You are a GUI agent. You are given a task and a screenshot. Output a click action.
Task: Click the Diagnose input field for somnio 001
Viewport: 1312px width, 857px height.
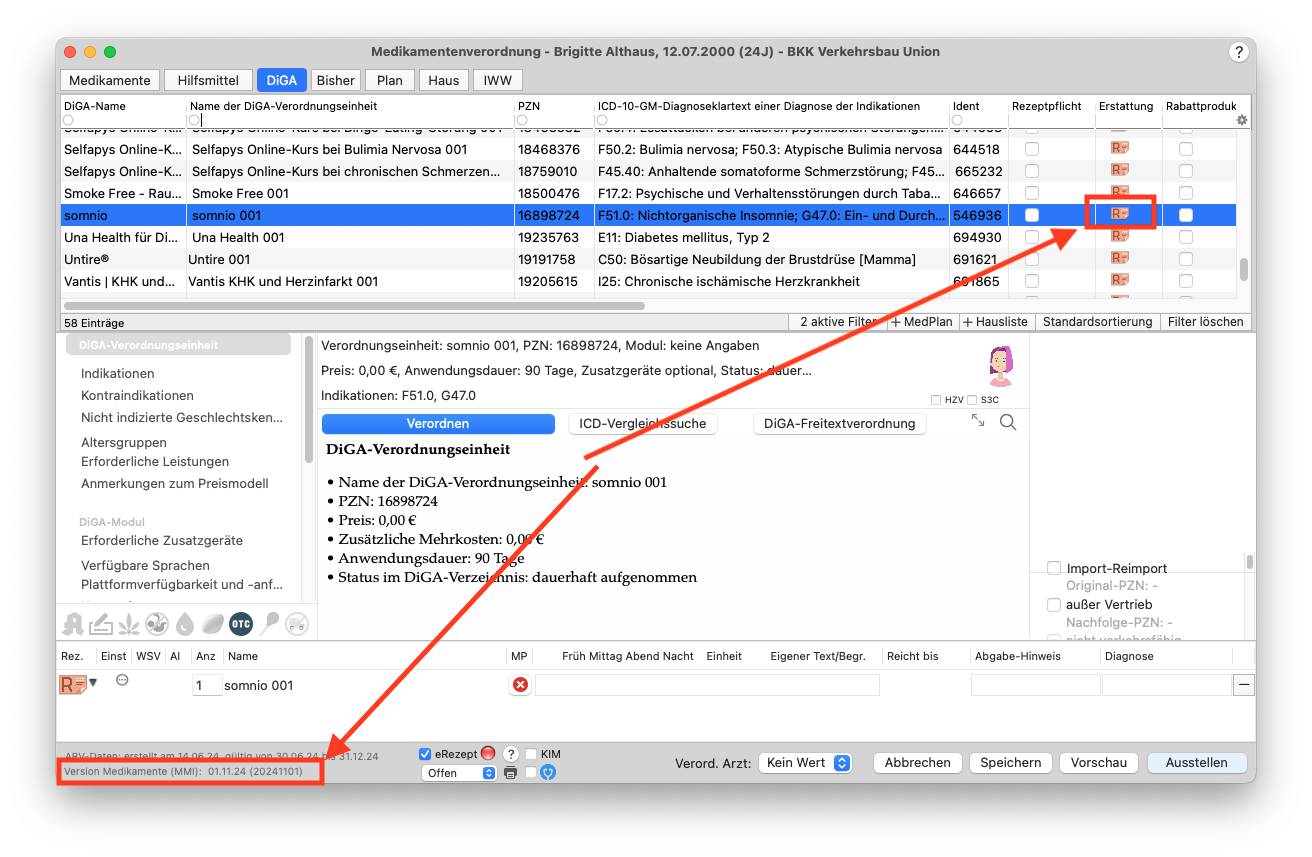pos(1166,685)
